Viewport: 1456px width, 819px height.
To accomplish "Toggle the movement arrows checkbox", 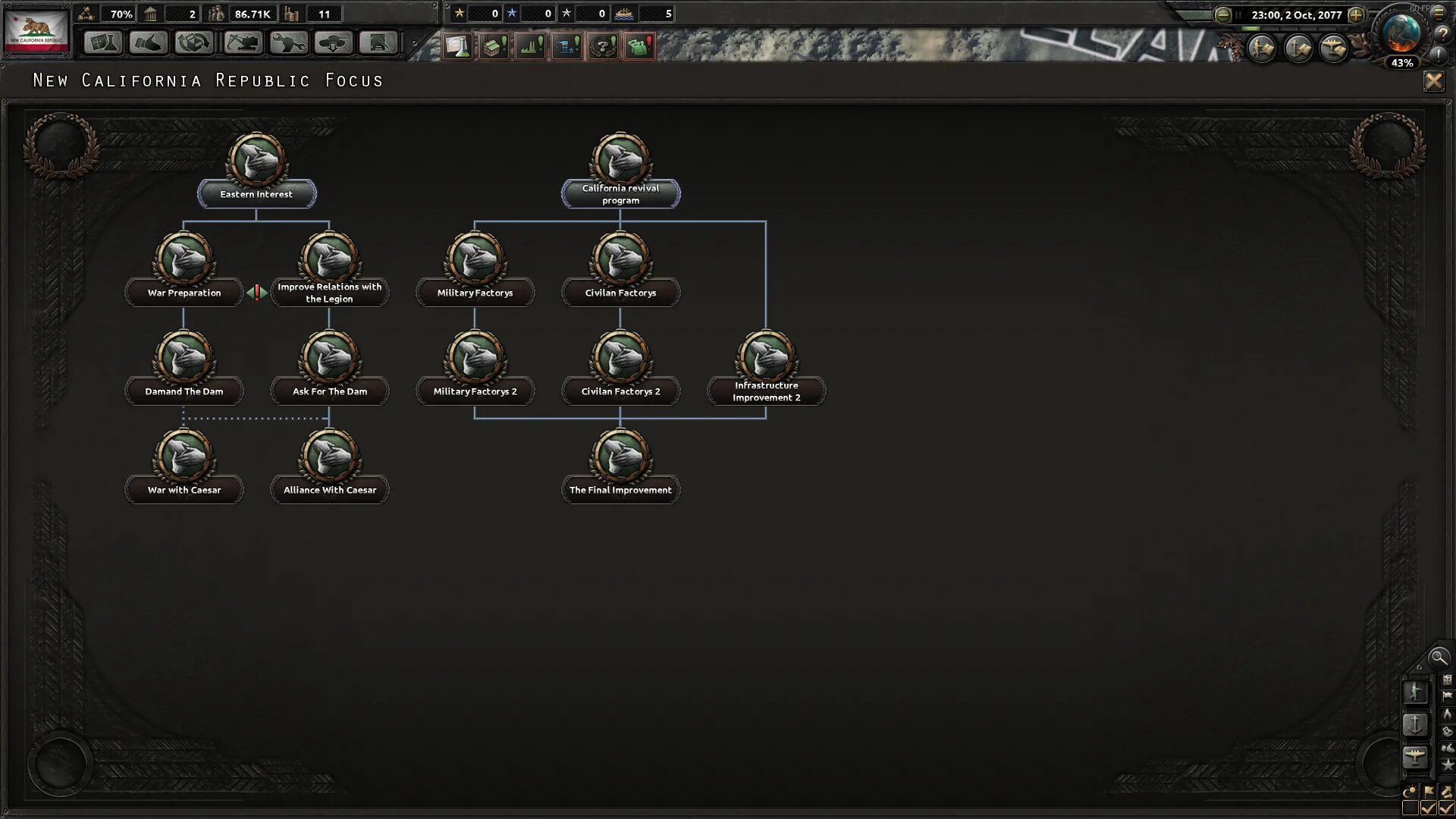I will (x=1446, y=808).
